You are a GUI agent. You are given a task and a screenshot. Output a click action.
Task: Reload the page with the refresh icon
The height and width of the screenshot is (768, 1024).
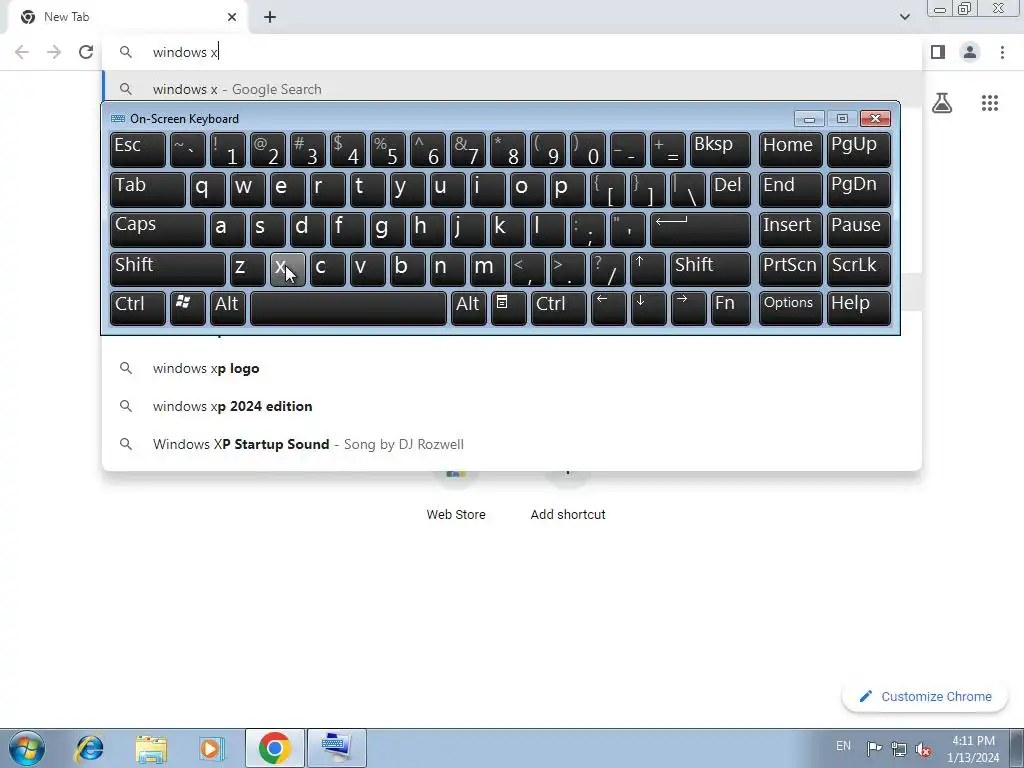coord(86,52)
